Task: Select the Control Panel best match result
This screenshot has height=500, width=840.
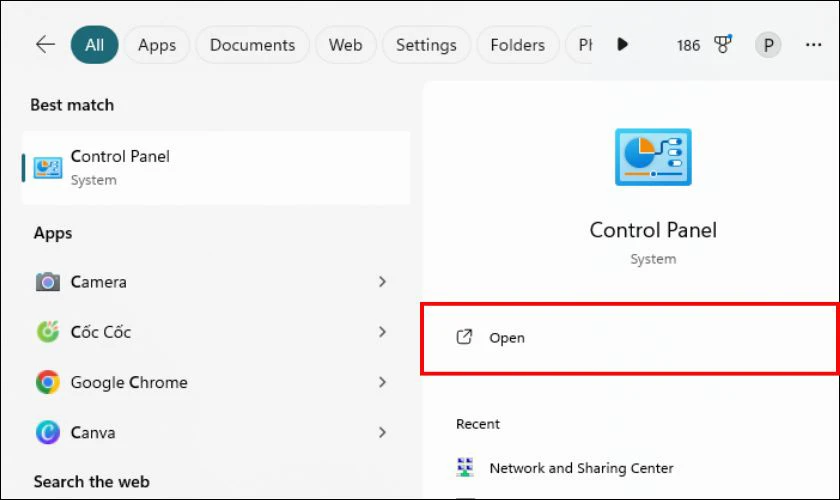Action: click(x=216, y=168)
